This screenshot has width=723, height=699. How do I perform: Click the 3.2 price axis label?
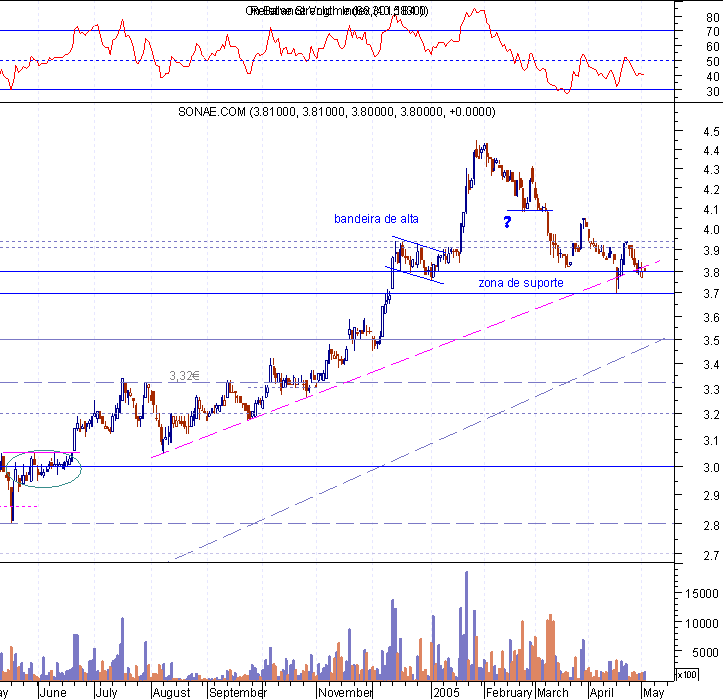tap(711, 415)
